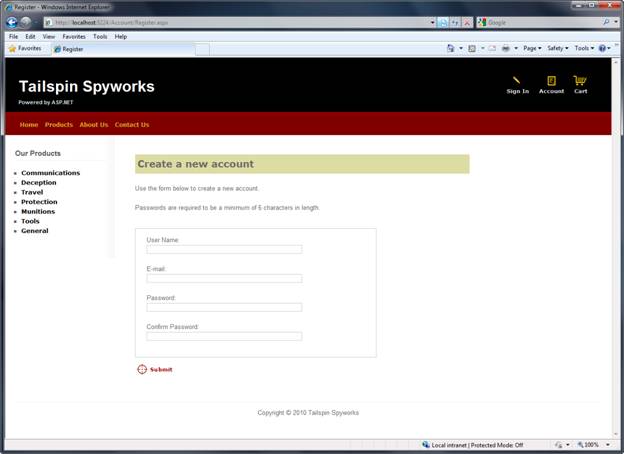624x454 pixels.
Task: Refresh the page with the refresh icon
Action: pyautogui.click(x=454, y=23)
